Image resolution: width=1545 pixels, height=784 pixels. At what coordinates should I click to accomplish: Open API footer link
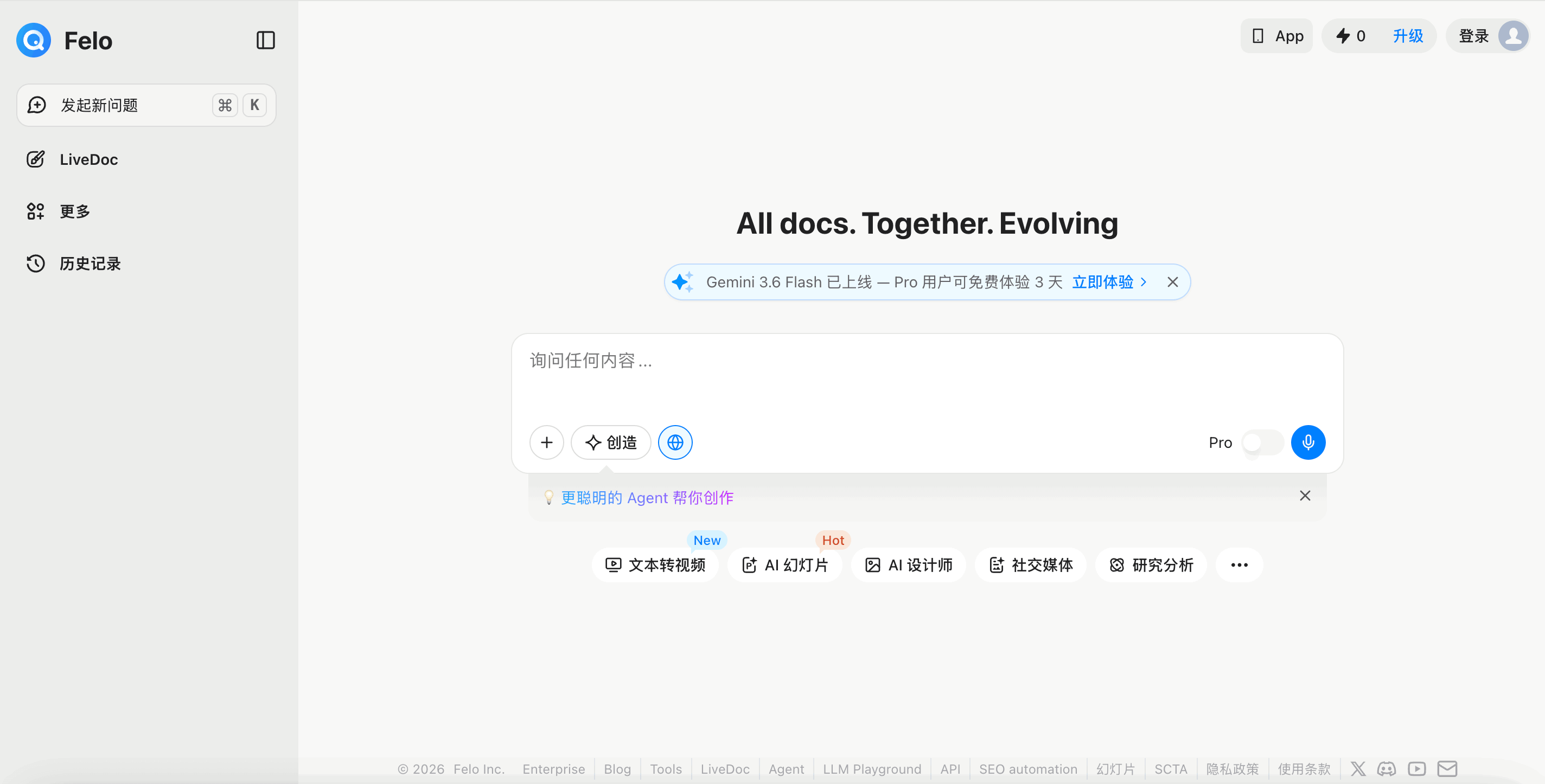point(950,768)
